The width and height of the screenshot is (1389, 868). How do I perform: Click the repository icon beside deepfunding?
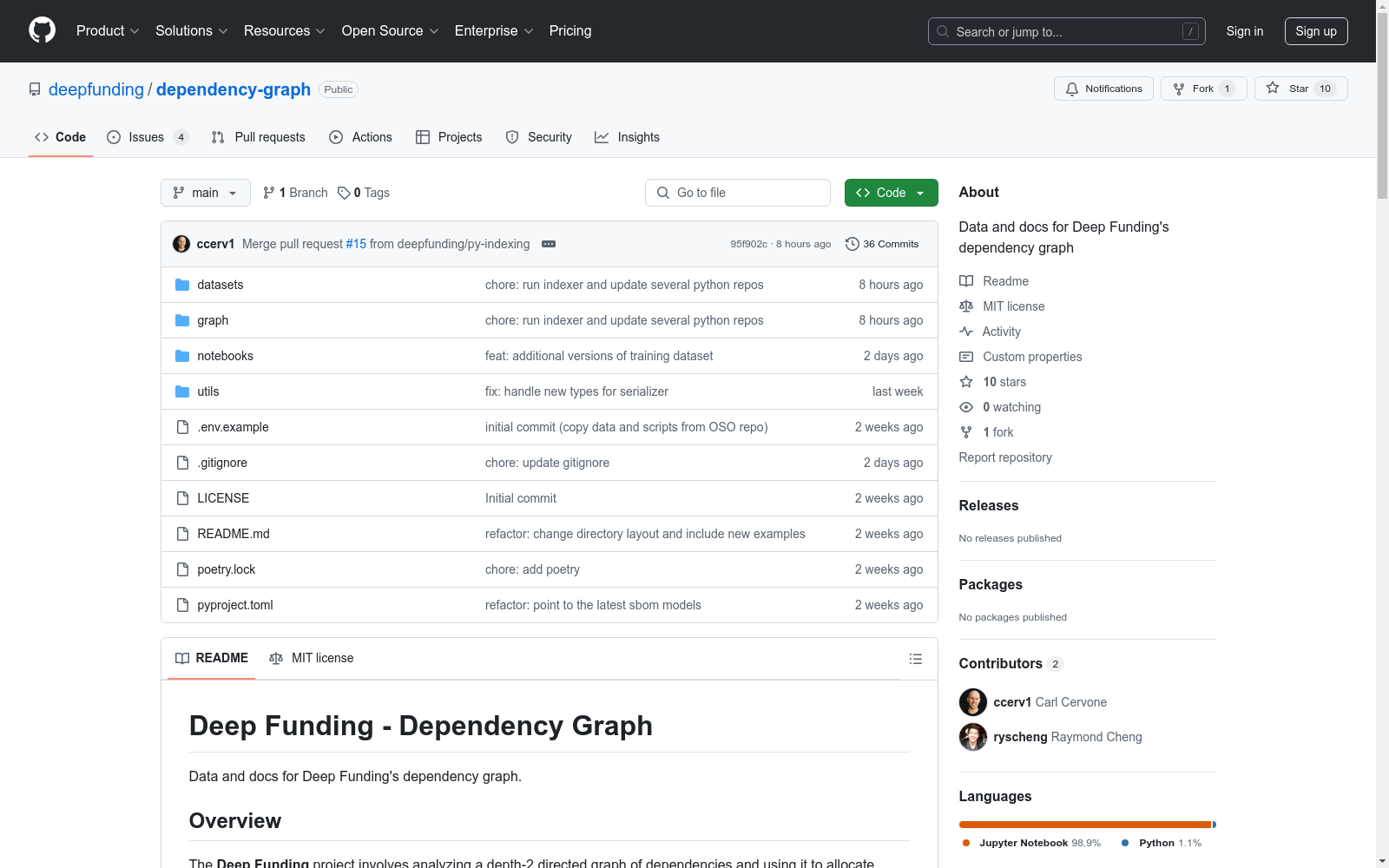click(35, 89)
